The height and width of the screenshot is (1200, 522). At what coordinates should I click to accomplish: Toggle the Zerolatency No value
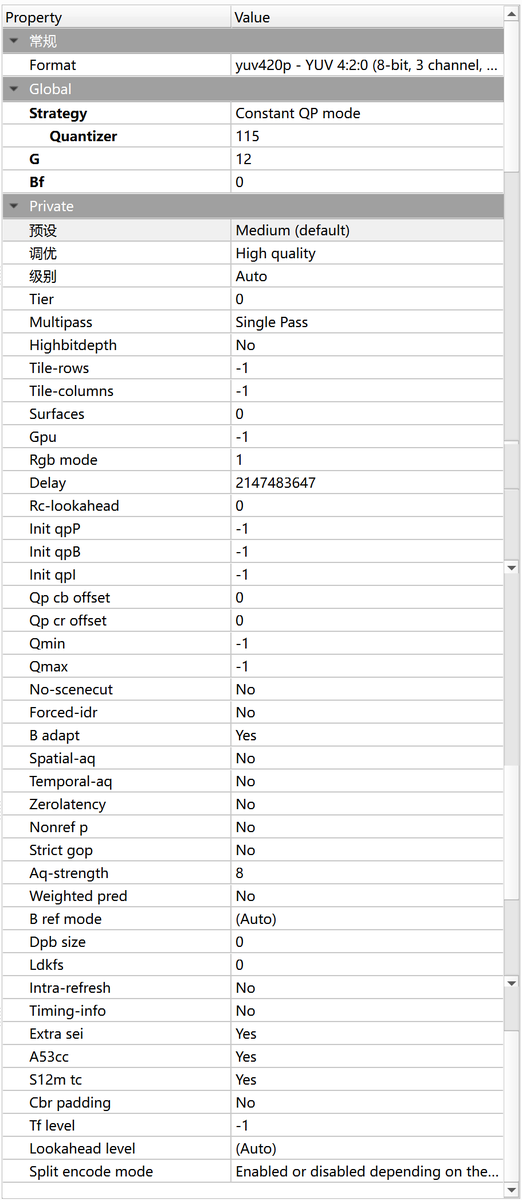[367, 804]
